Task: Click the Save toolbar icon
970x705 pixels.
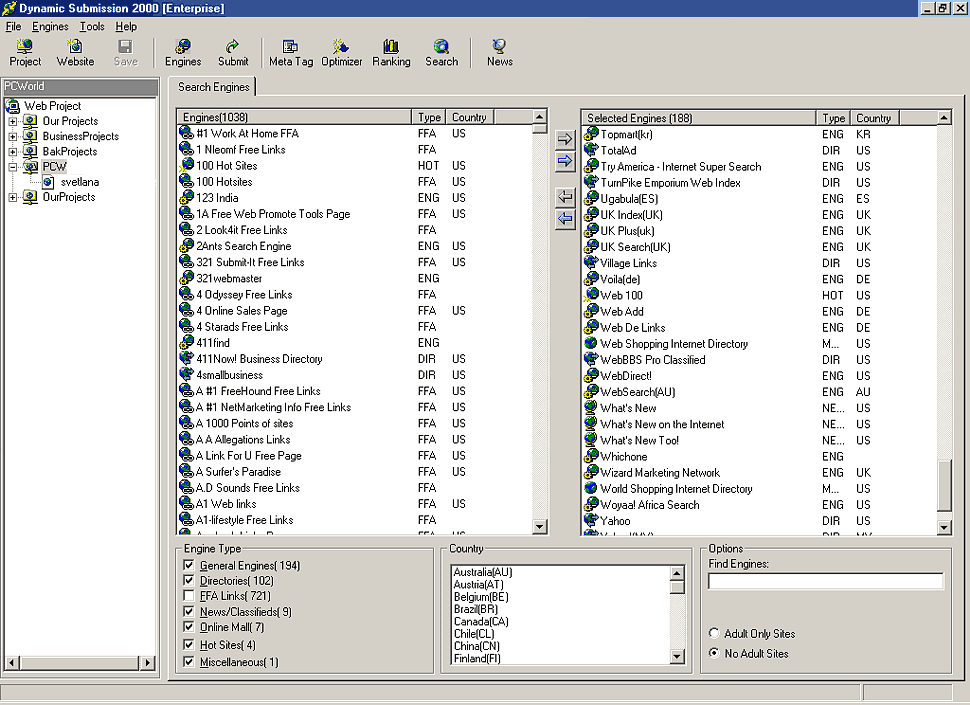Action: point(126,53)
